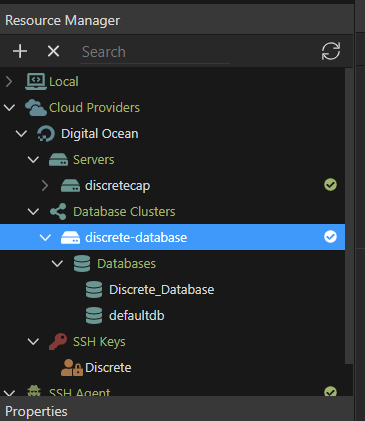Select the defaultdb entry
This screenshot has width=365, height=421.
(x=137, y=316)
